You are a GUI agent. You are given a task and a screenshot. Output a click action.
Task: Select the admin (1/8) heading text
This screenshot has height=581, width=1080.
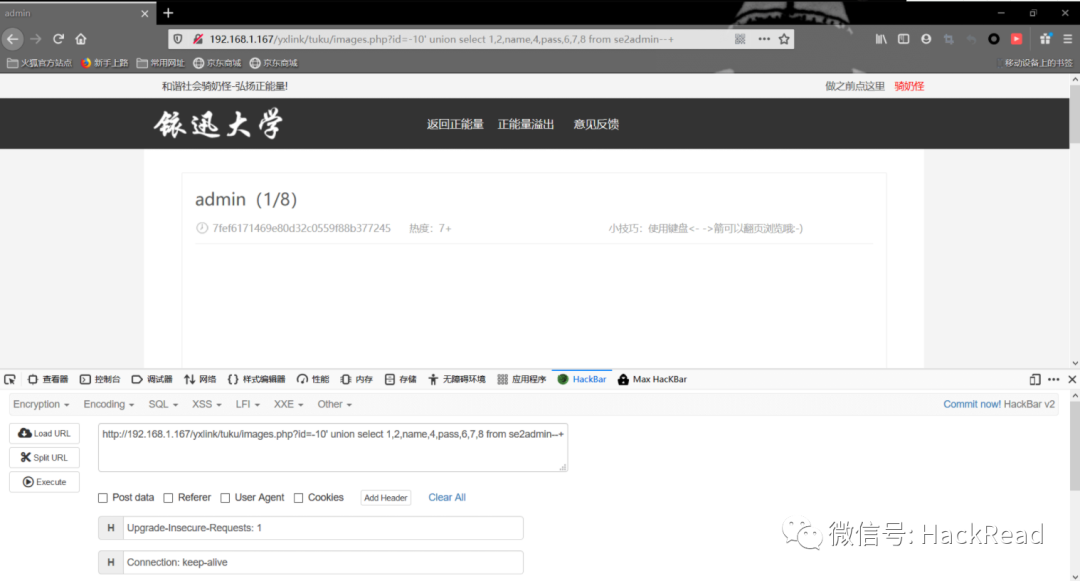click(246, 199)
